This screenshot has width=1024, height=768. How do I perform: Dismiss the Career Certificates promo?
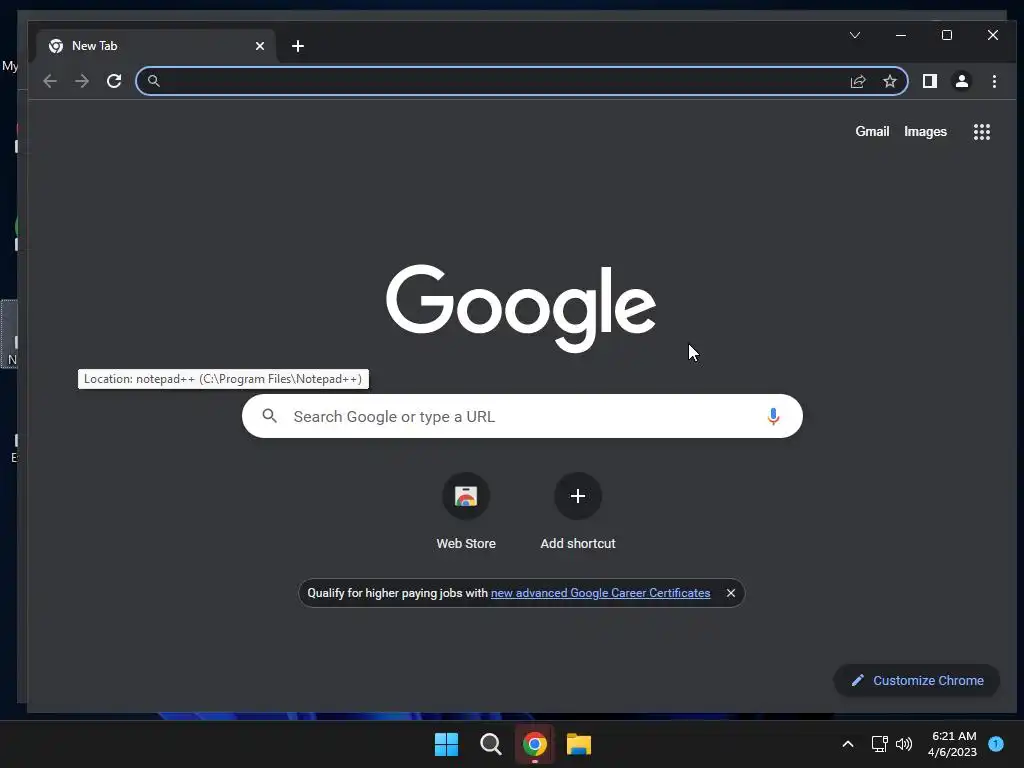point(731,593)
